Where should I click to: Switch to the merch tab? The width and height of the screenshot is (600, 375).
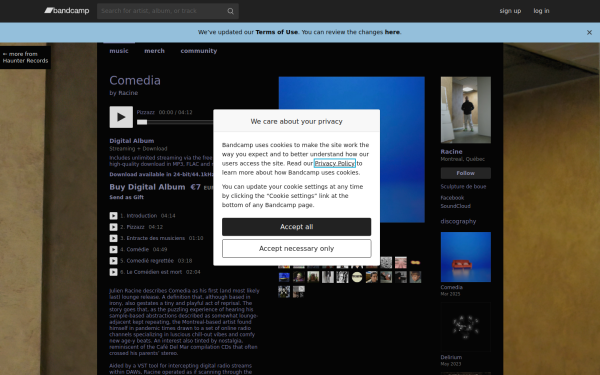pyautogui.click(x=155, y=51)
